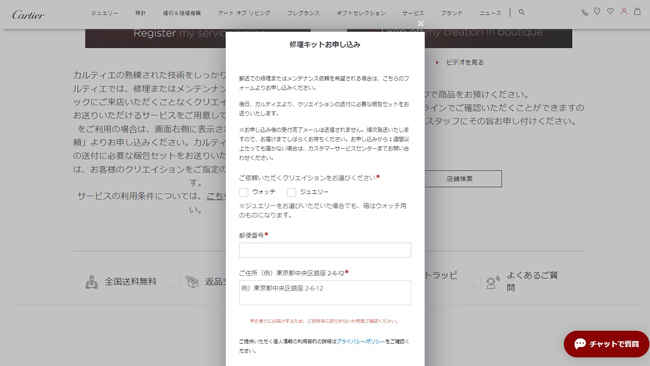The width and height of the screenshot is (650, 366).
Task: Click the よくあるご質問 person icon
Action: pos(492,282)
